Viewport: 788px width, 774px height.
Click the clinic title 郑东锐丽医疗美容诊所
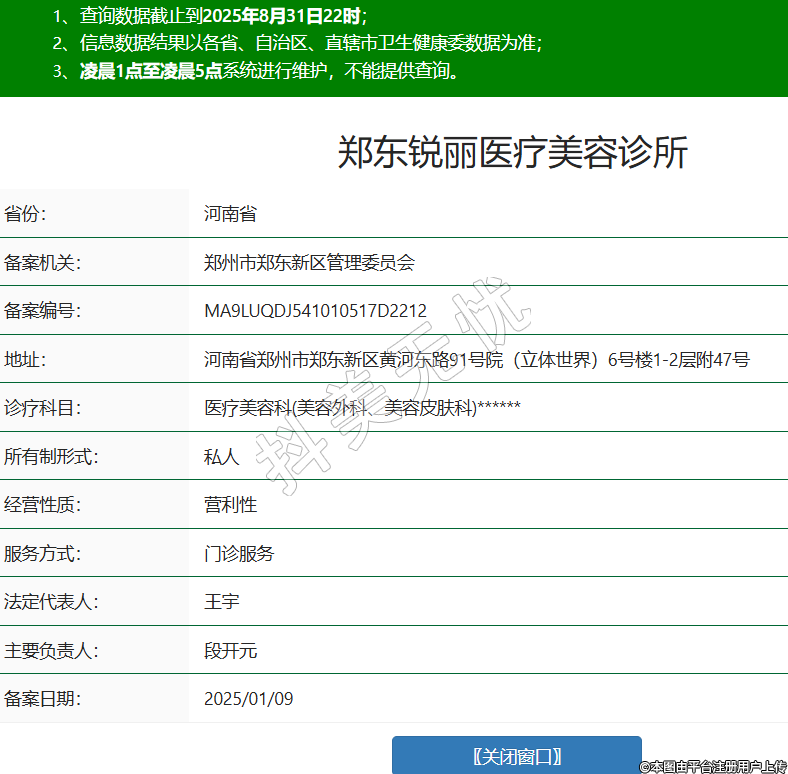(x=512, y=153)
